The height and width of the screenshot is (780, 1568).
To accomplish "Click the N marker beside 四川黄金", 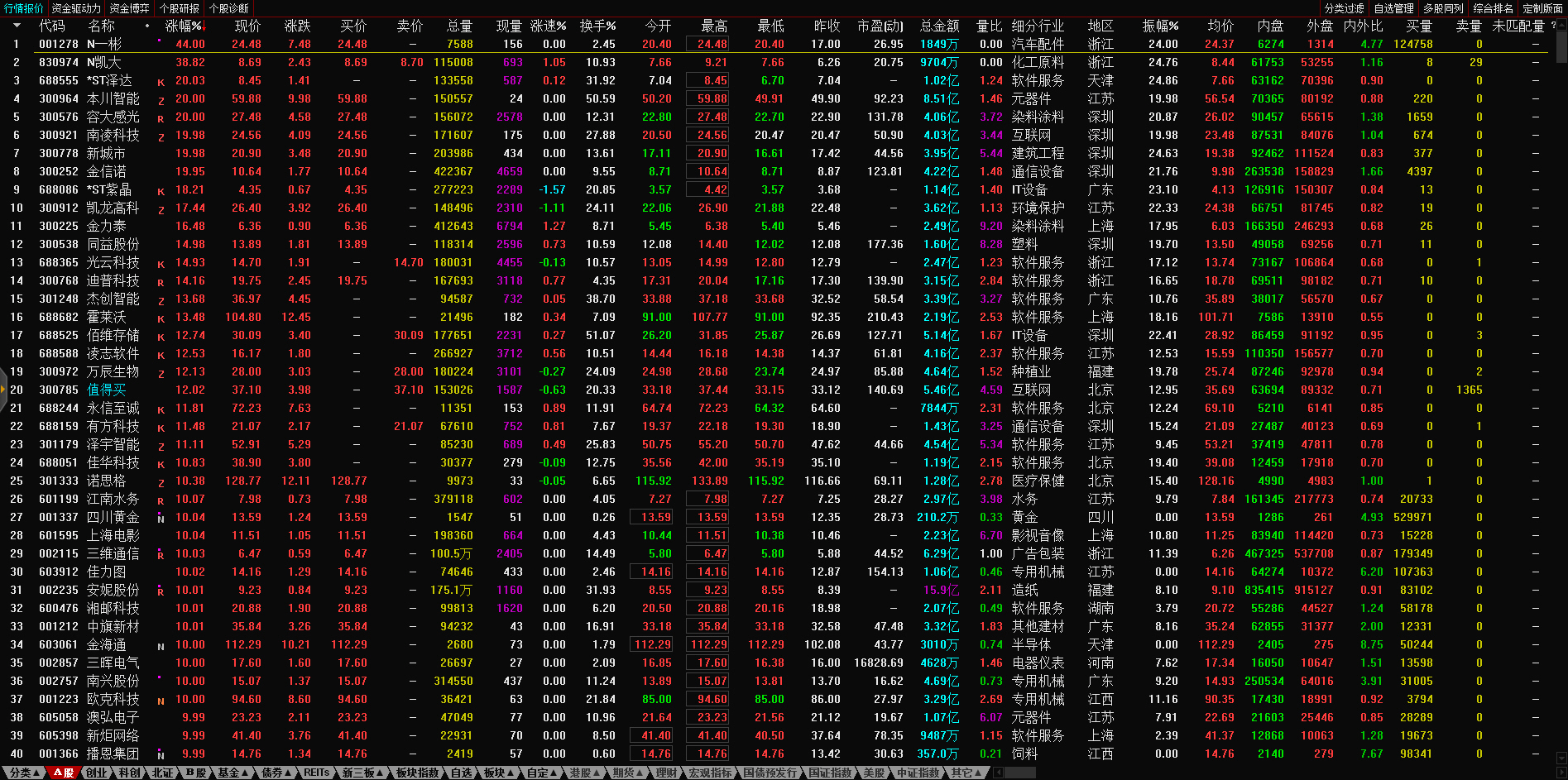I will click(161, 519).
